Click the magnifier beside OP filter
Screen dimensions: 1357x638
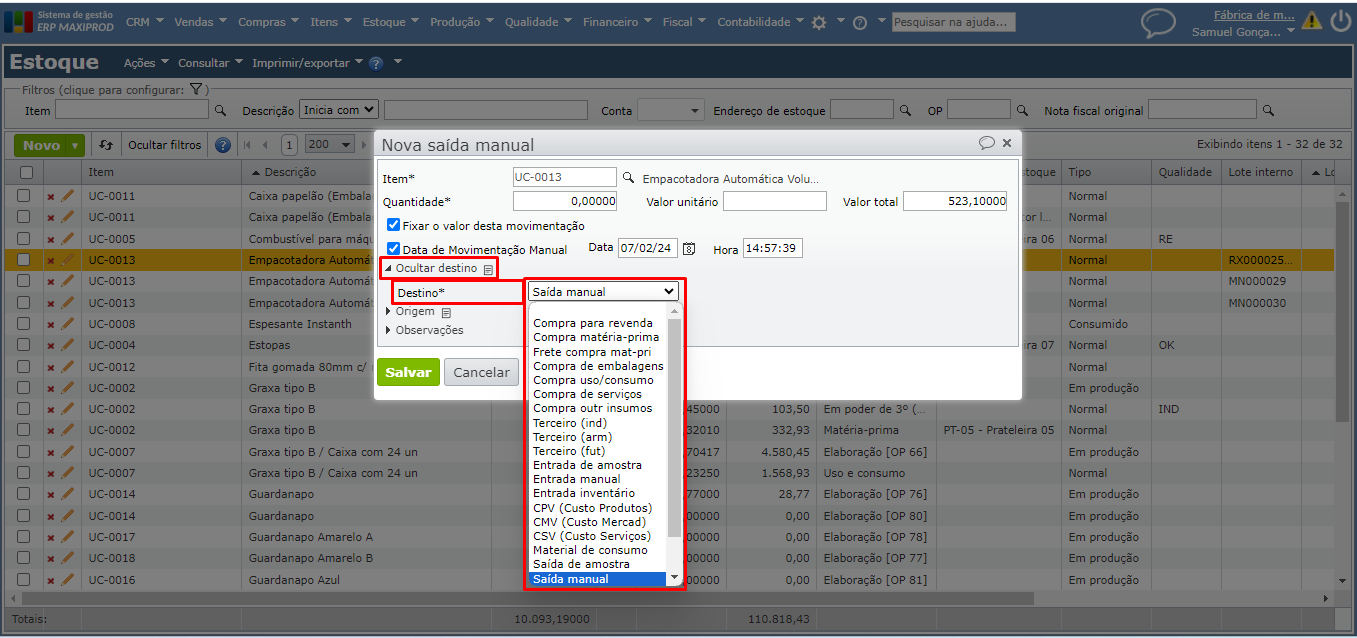pos(1022,110)
